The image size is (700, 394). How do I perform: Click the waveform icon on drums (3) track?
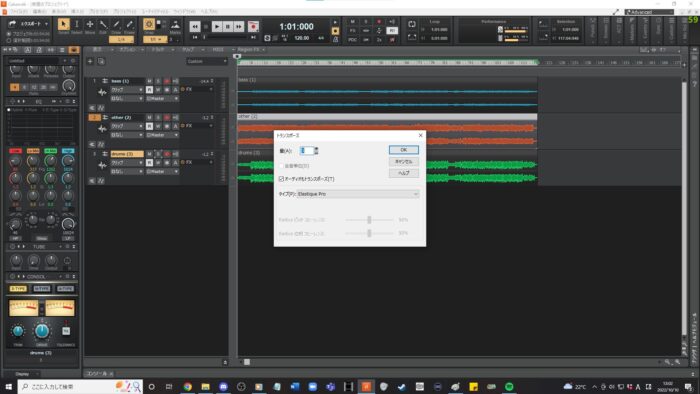coord(102,166)
